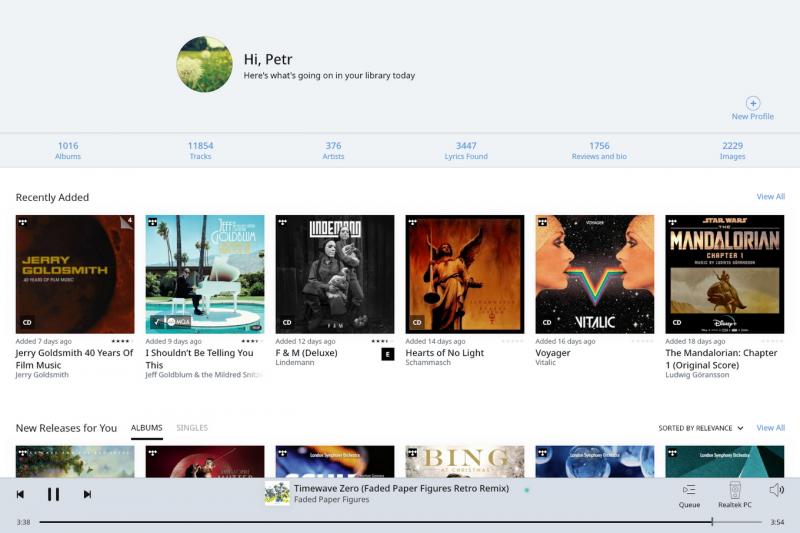Skip to the next track
This screenshot has height=533, width=800.
pos(87,494)
